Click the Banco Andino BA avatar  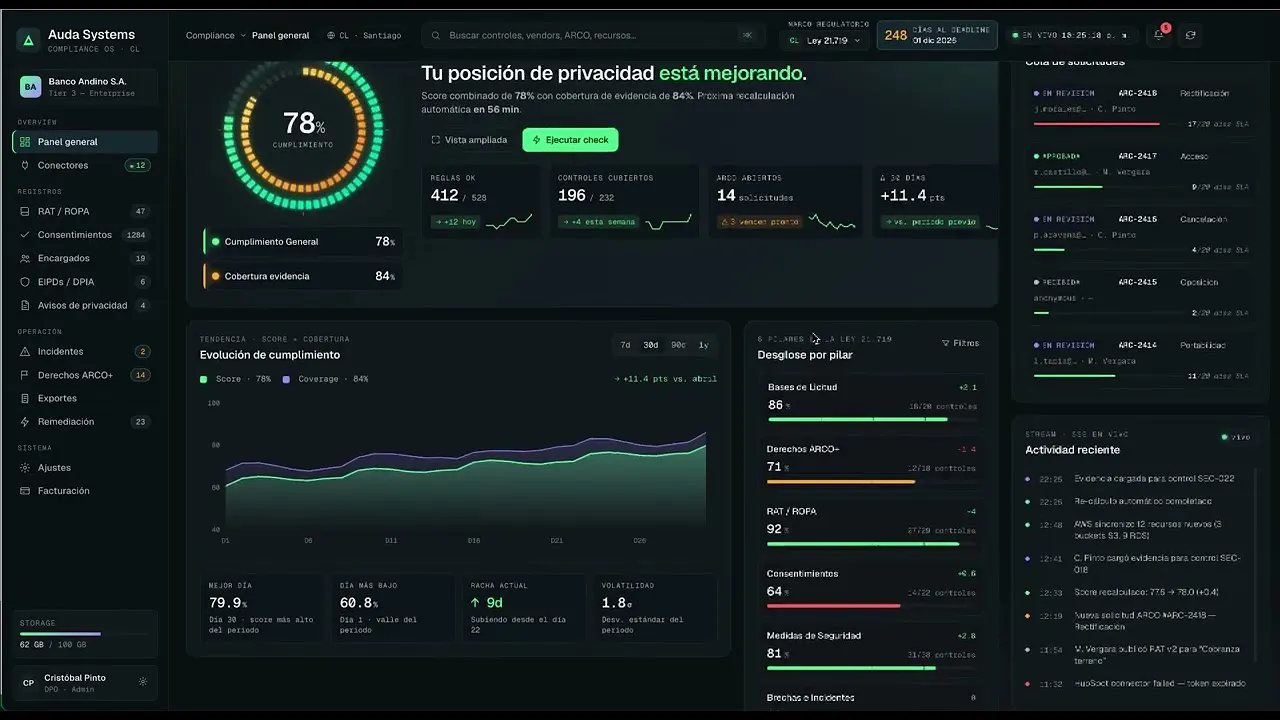(30, 87)
